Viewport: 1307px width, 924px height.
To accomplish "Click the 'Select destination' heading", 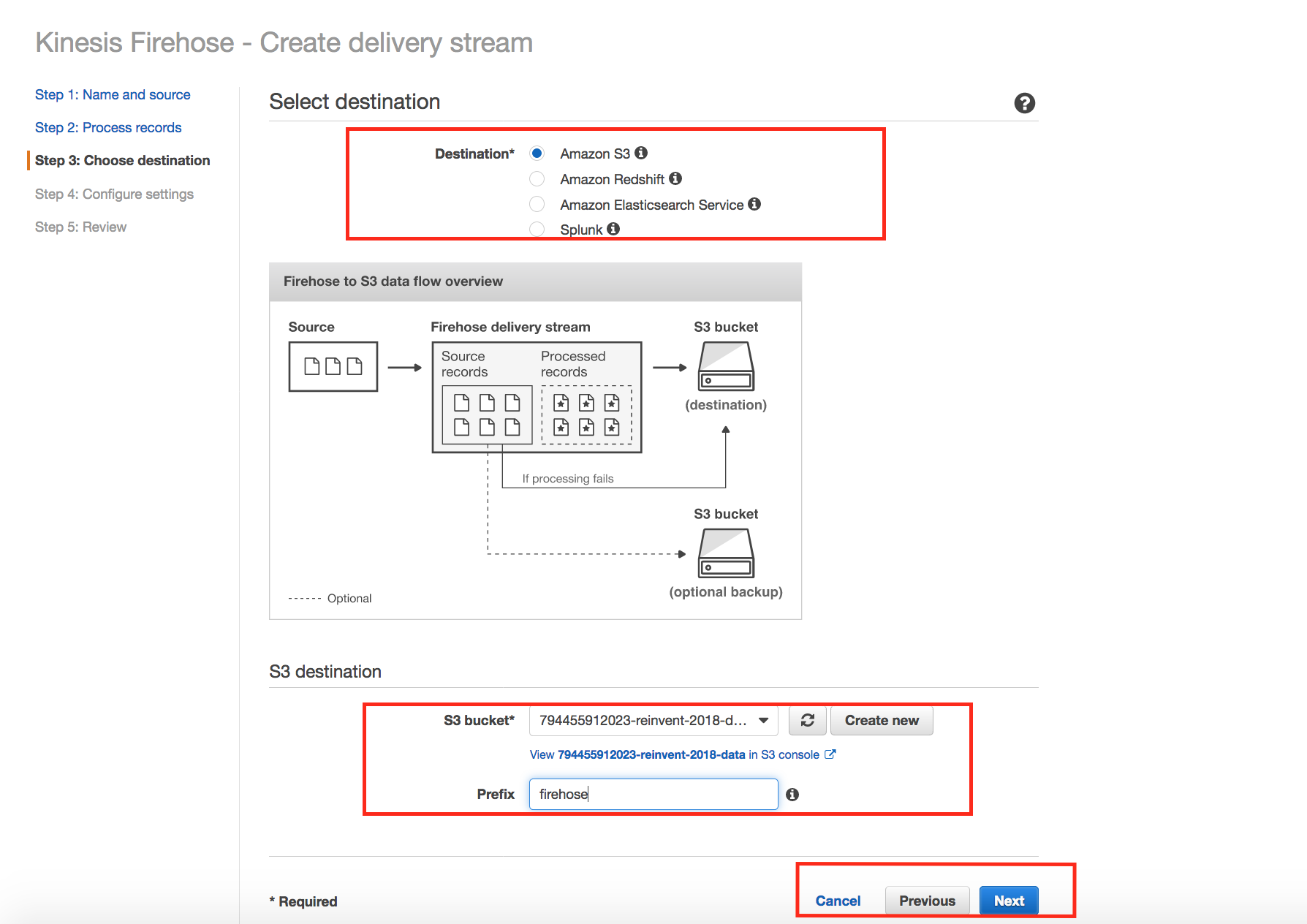I will (x=355, y=102).
